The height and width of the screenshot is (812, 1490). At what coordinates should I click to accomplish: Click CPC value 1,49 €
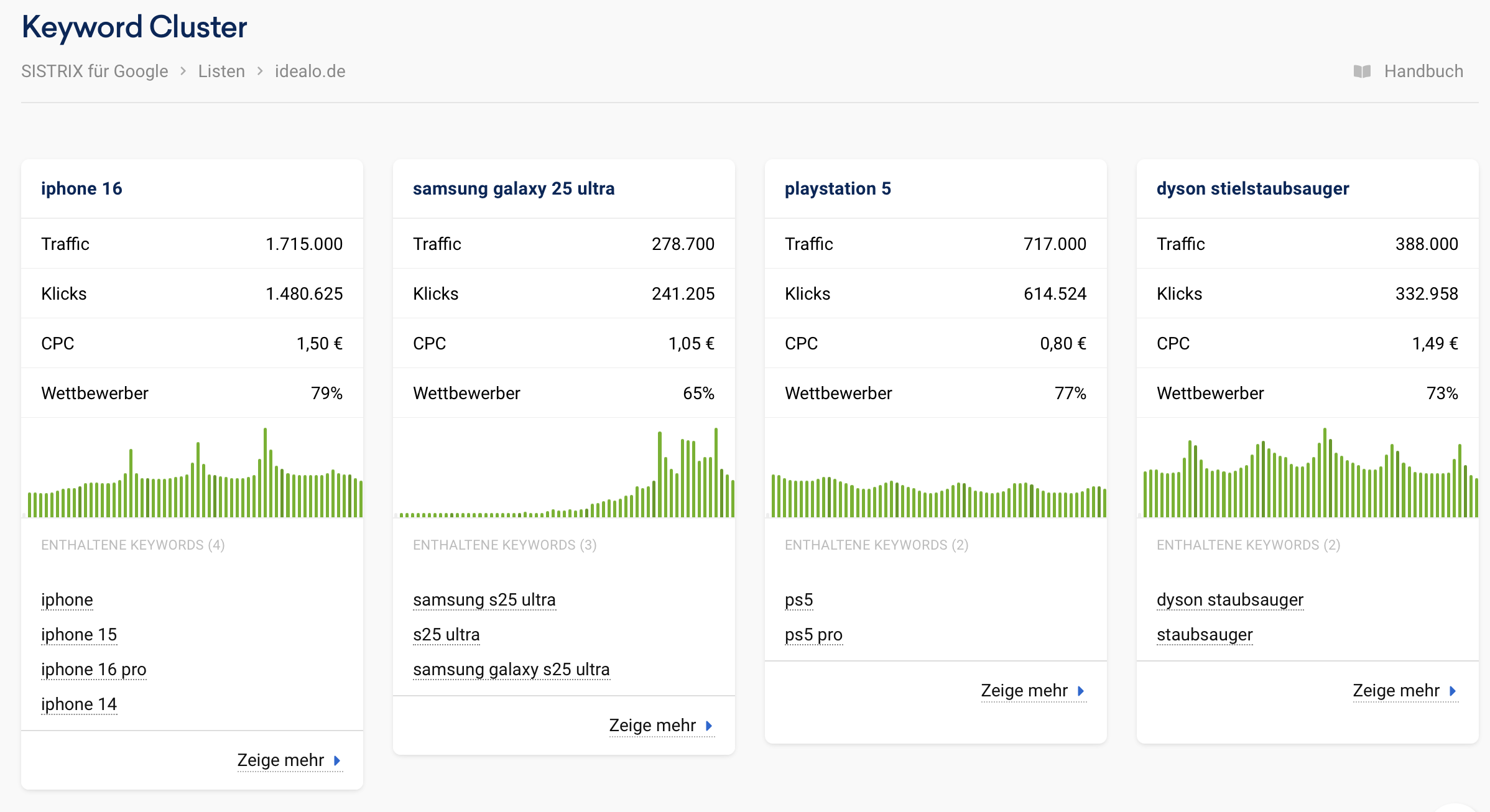pyautogui.click(x=1435, y=343)
